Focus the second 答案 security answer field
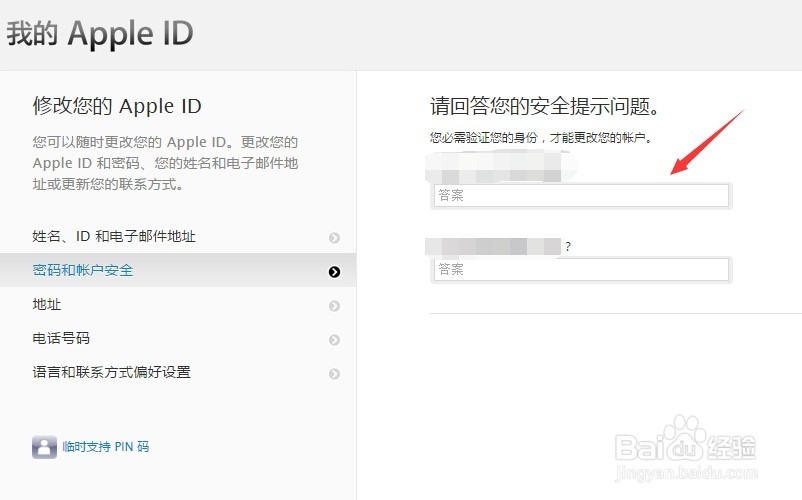Image resolution: width=802 pixels, height=500 pixels. pyautogui.click(x=581, y=269)
